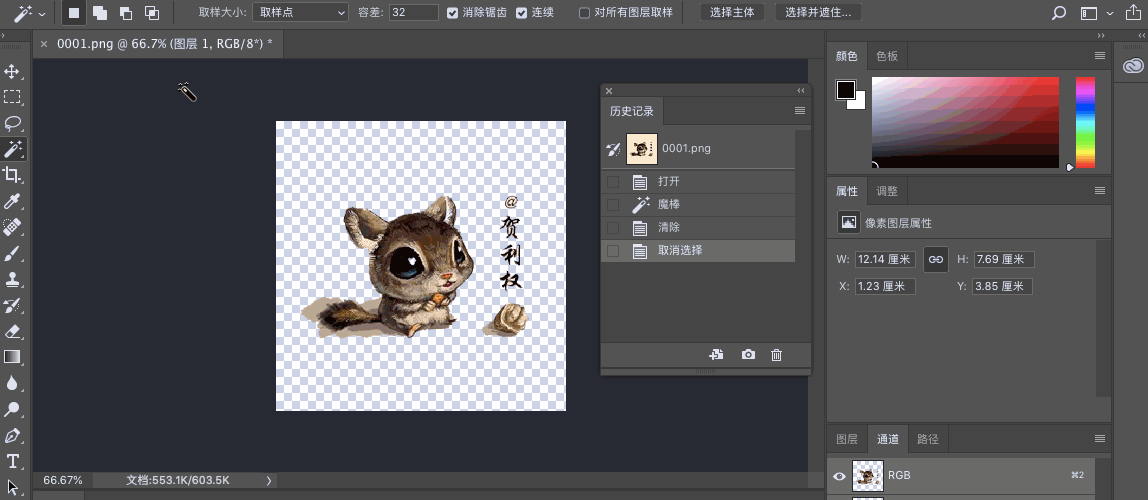Open Creative Cloud Libraries panel icon
This screenshot has height=500, width=1148.
pos(1133,66)
